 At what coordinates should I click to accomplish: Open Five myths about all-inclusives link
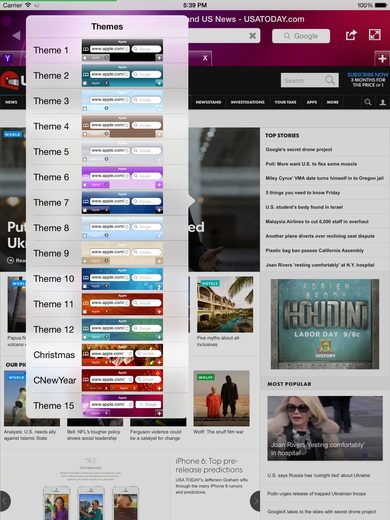pos(218,341)
